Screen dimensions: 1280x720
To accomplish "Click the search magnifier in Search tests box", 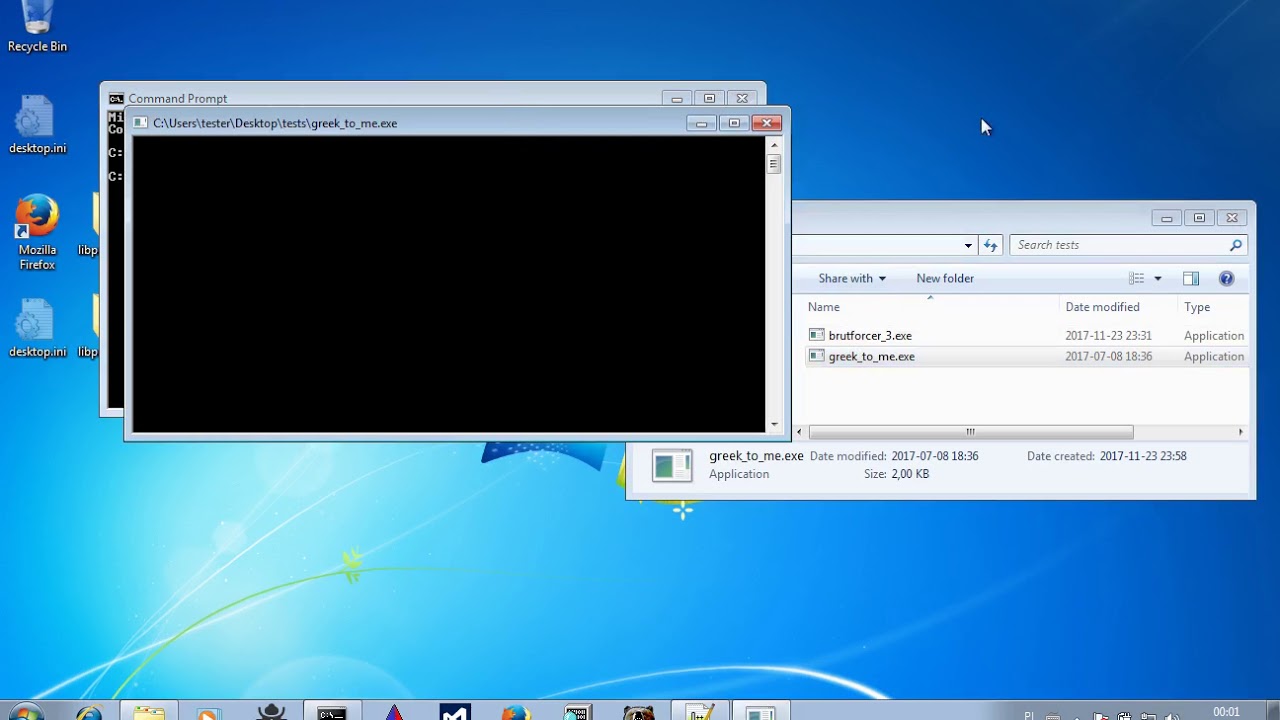I will pos(1236,245).
